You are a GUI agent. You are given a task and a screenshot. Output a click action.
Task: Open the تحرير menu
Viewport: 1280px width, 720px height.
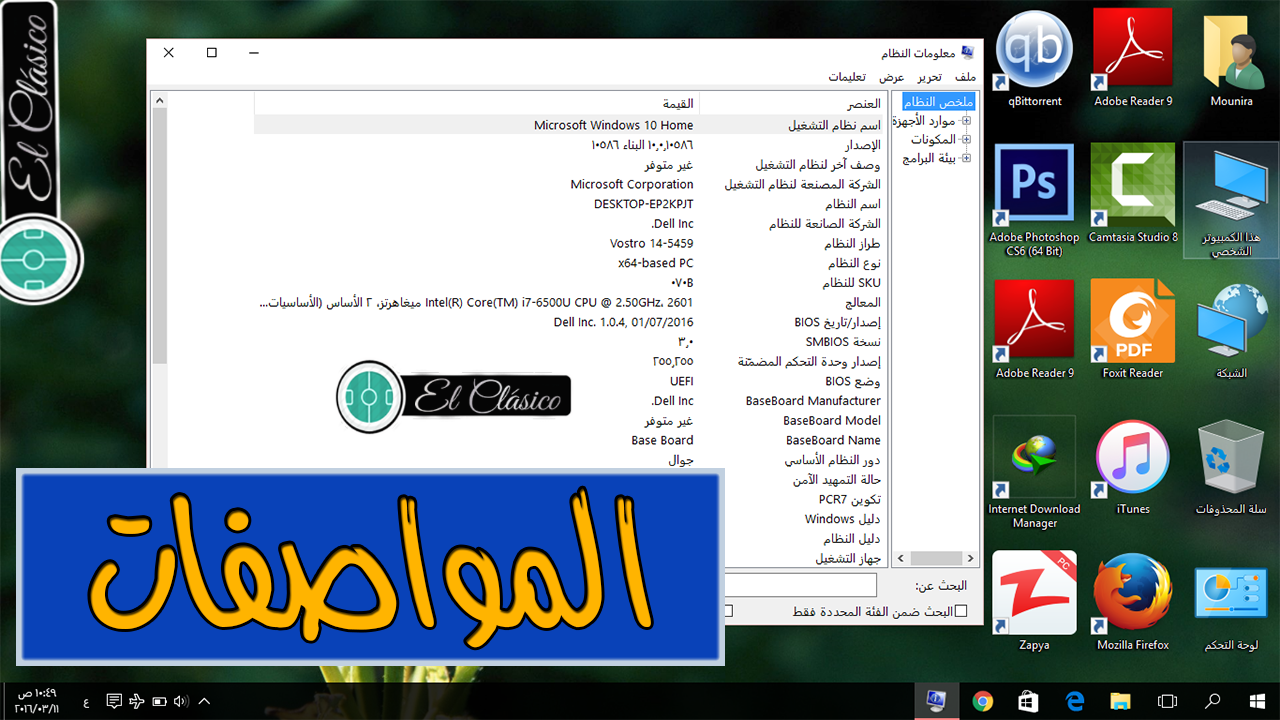tap(930, 77)
